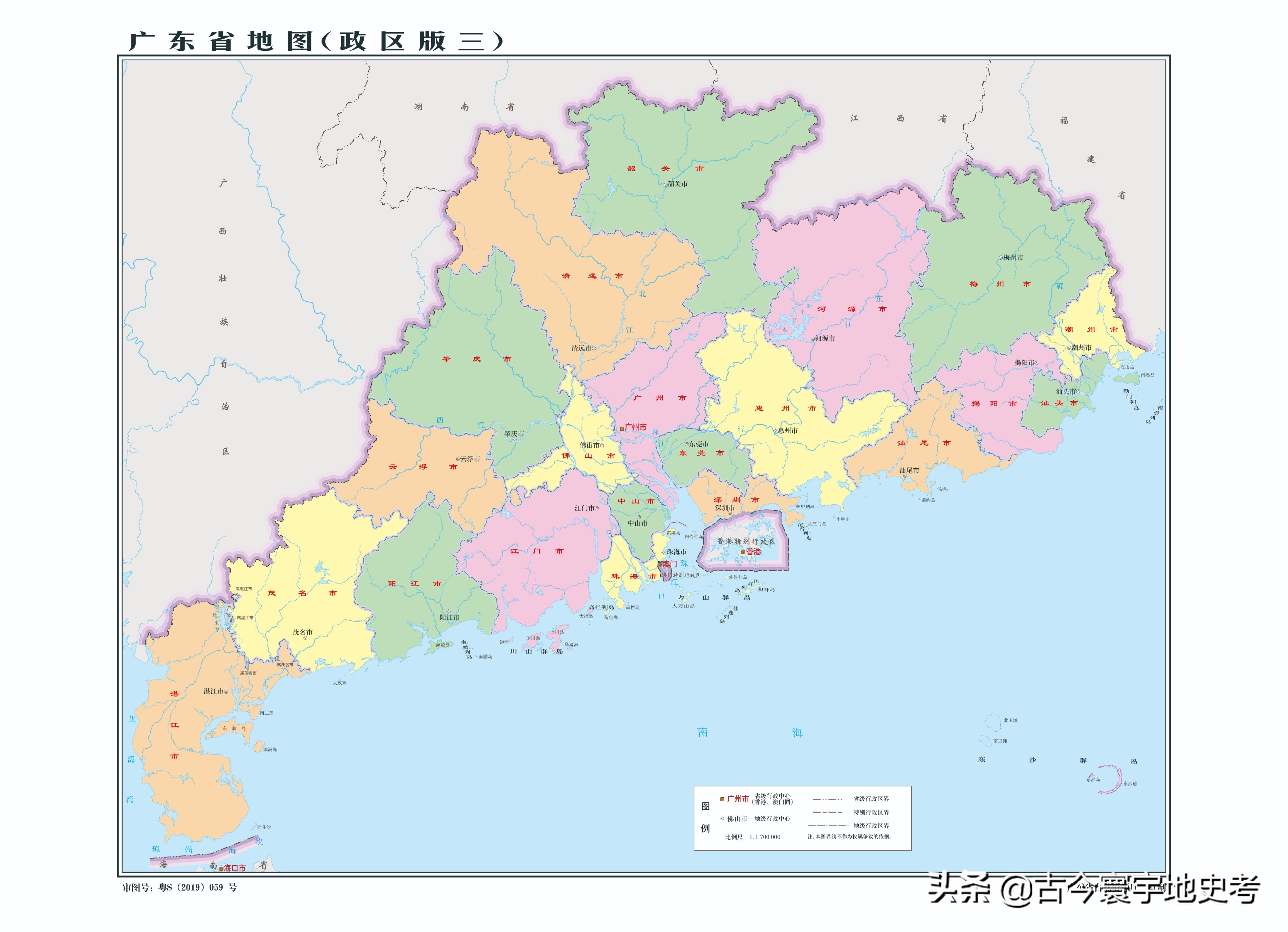The height and width of the screenshot is (932, 1288).
Task: Select the 深圳市 city marker on the map
Action: pos(730,513)
